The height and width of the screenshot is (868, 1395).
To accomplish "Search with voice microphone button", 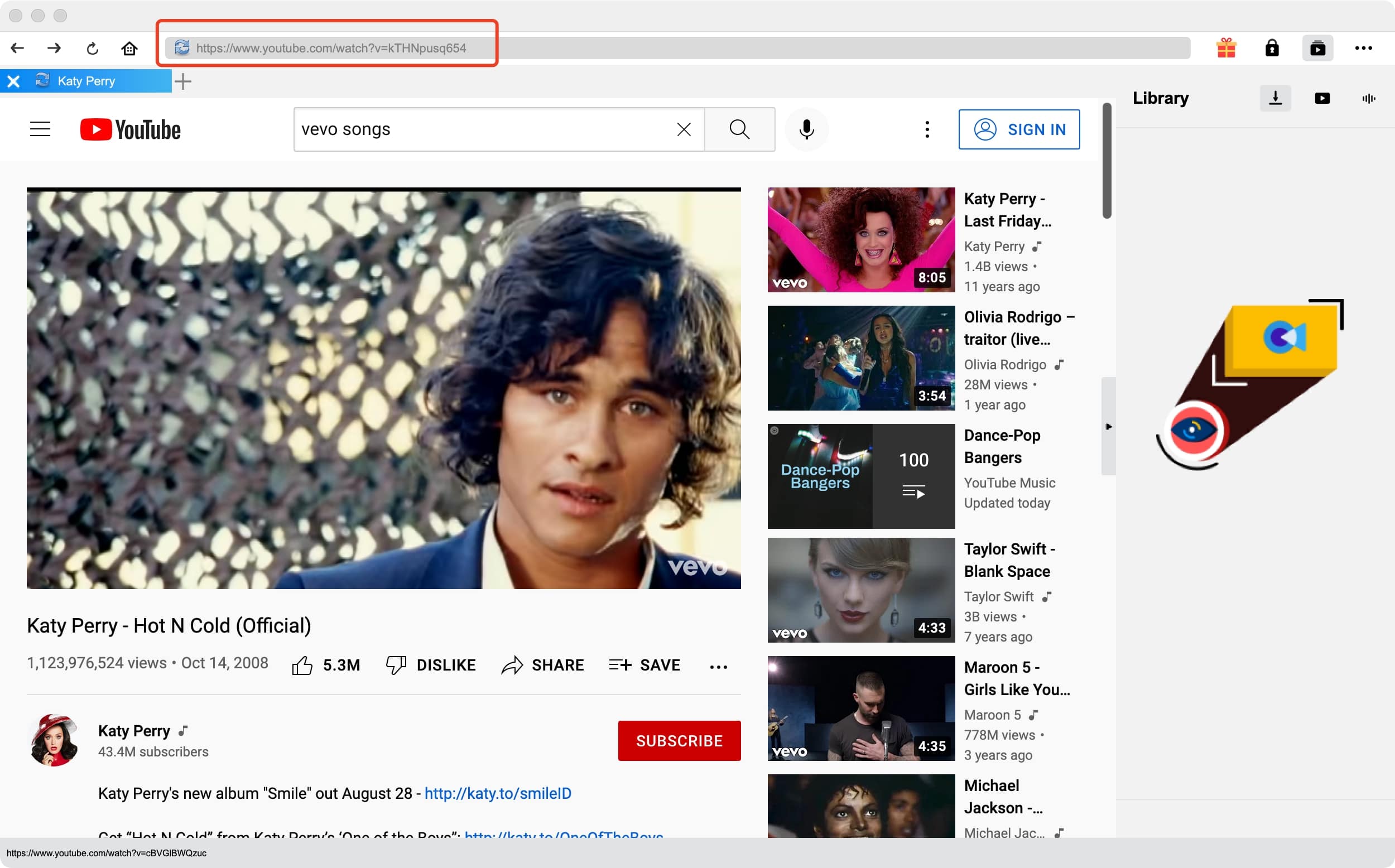I will [x=806, y=130].
